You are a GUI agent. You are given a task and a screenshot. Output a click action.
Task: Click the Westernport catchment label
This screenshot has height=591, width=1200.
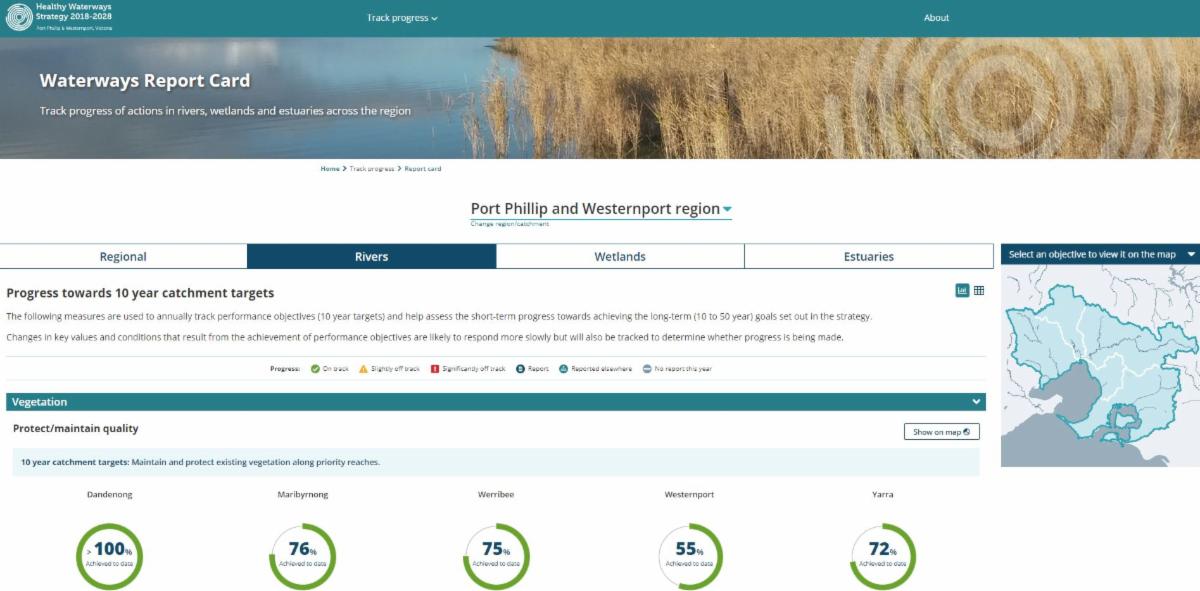click(690, 495)
